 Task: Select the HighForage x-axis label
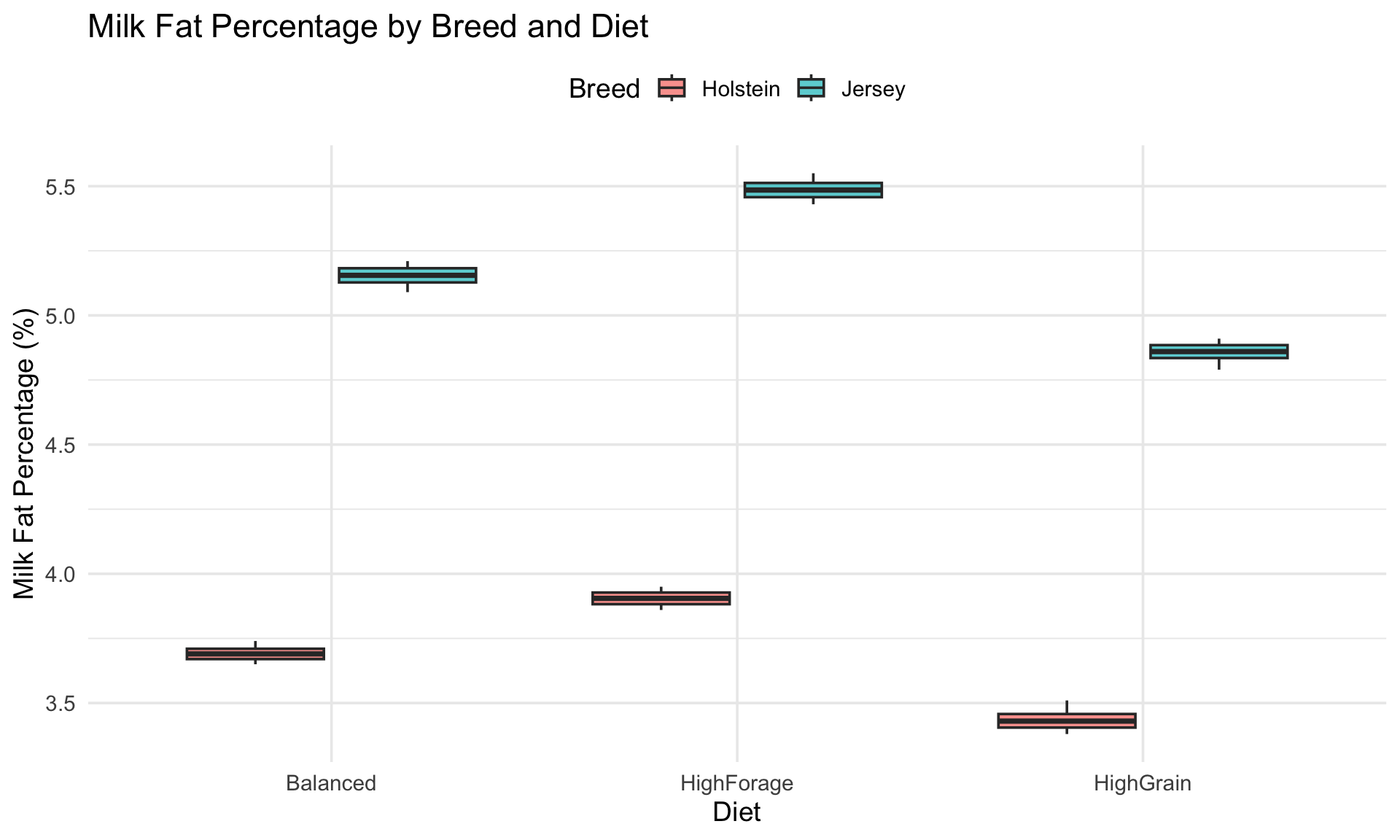coord(736,785)
